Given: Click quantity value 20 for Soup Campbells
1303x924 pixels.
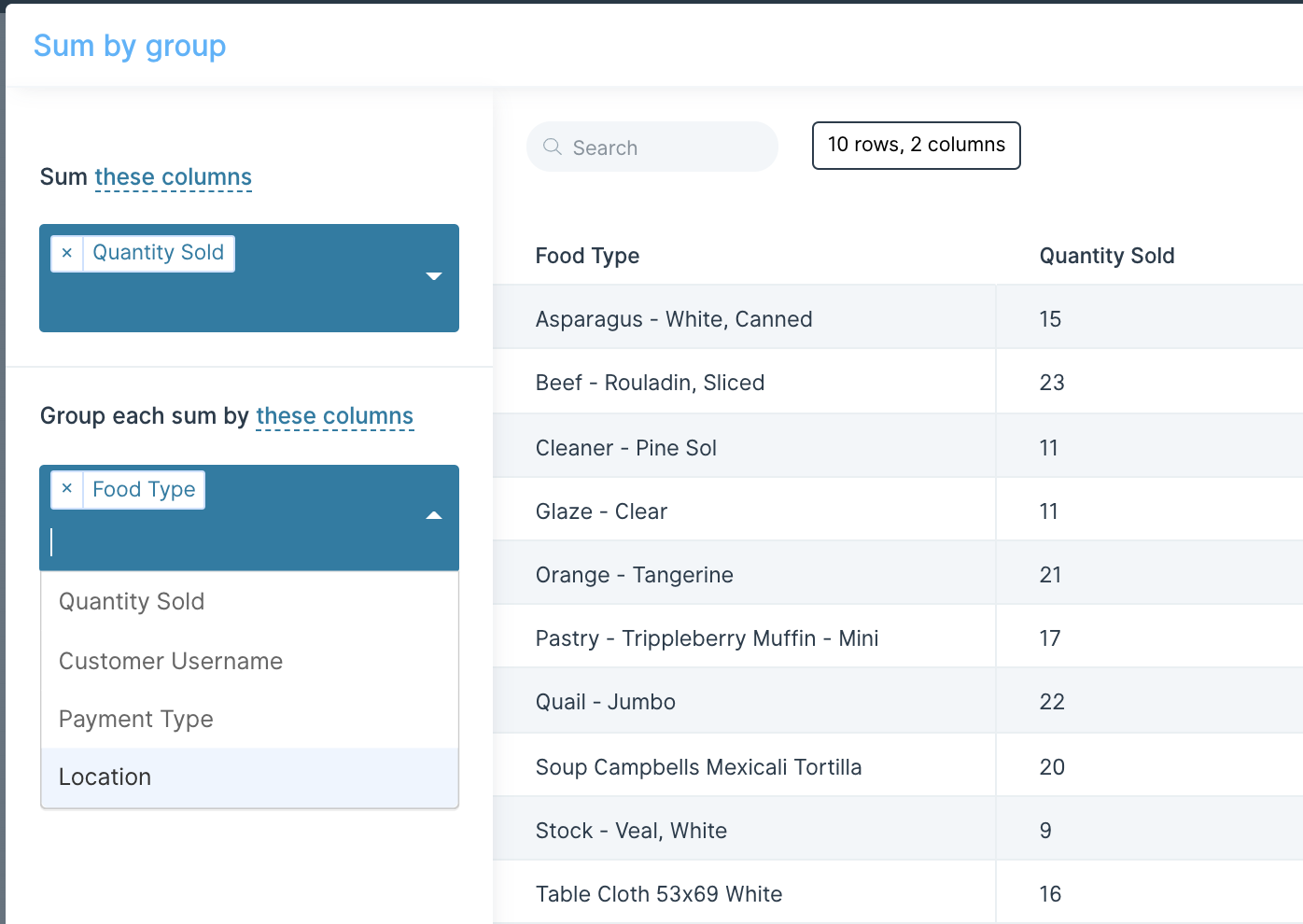Looking at the screenshot, I should pyautogui.click(x=1052, y=766).
